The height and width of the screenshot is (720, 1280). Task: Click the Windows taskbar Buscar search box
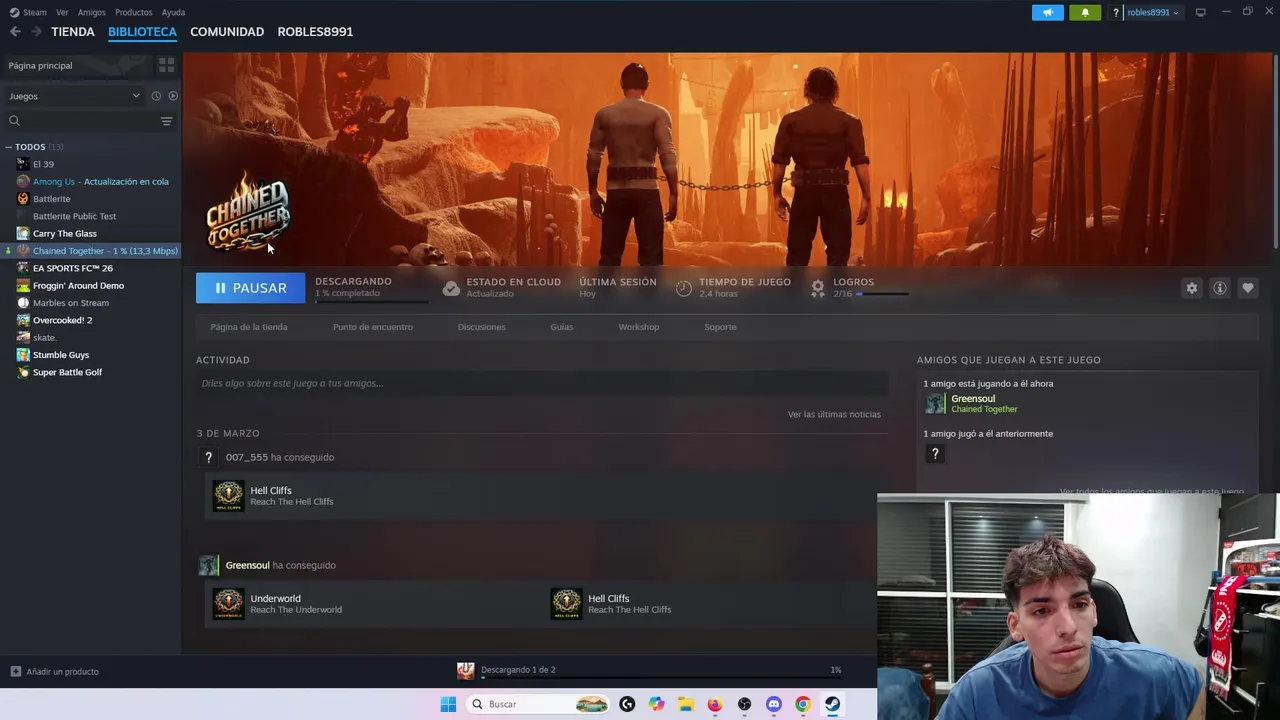(538, 704)
